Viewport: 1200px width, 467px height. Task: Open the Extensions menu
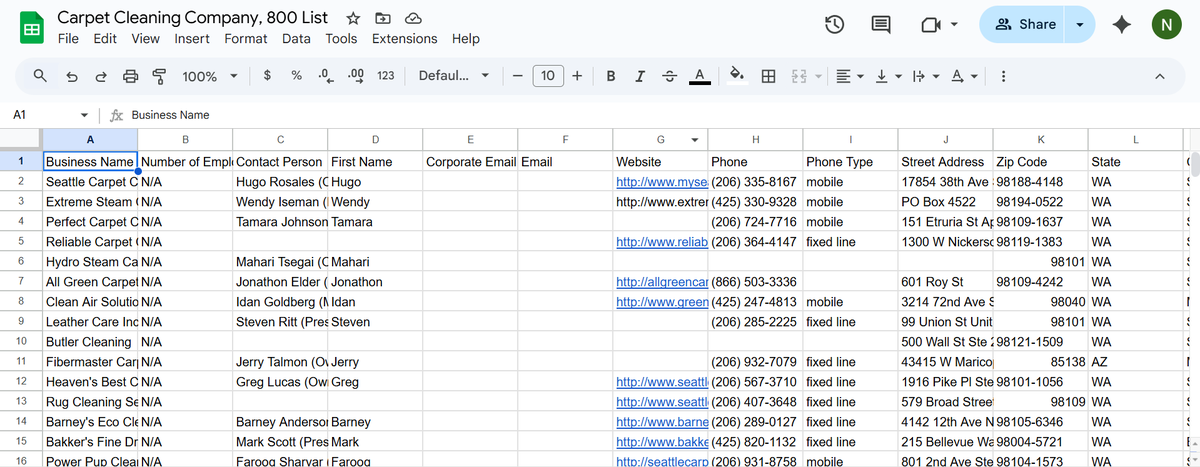(404, 39)
